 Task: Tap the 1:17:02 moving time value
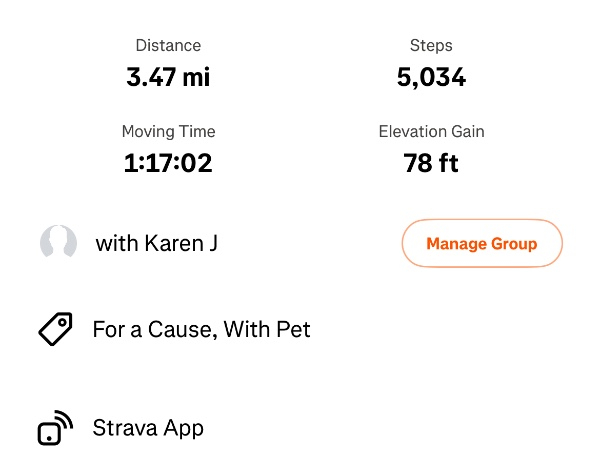tap(168, 163)
